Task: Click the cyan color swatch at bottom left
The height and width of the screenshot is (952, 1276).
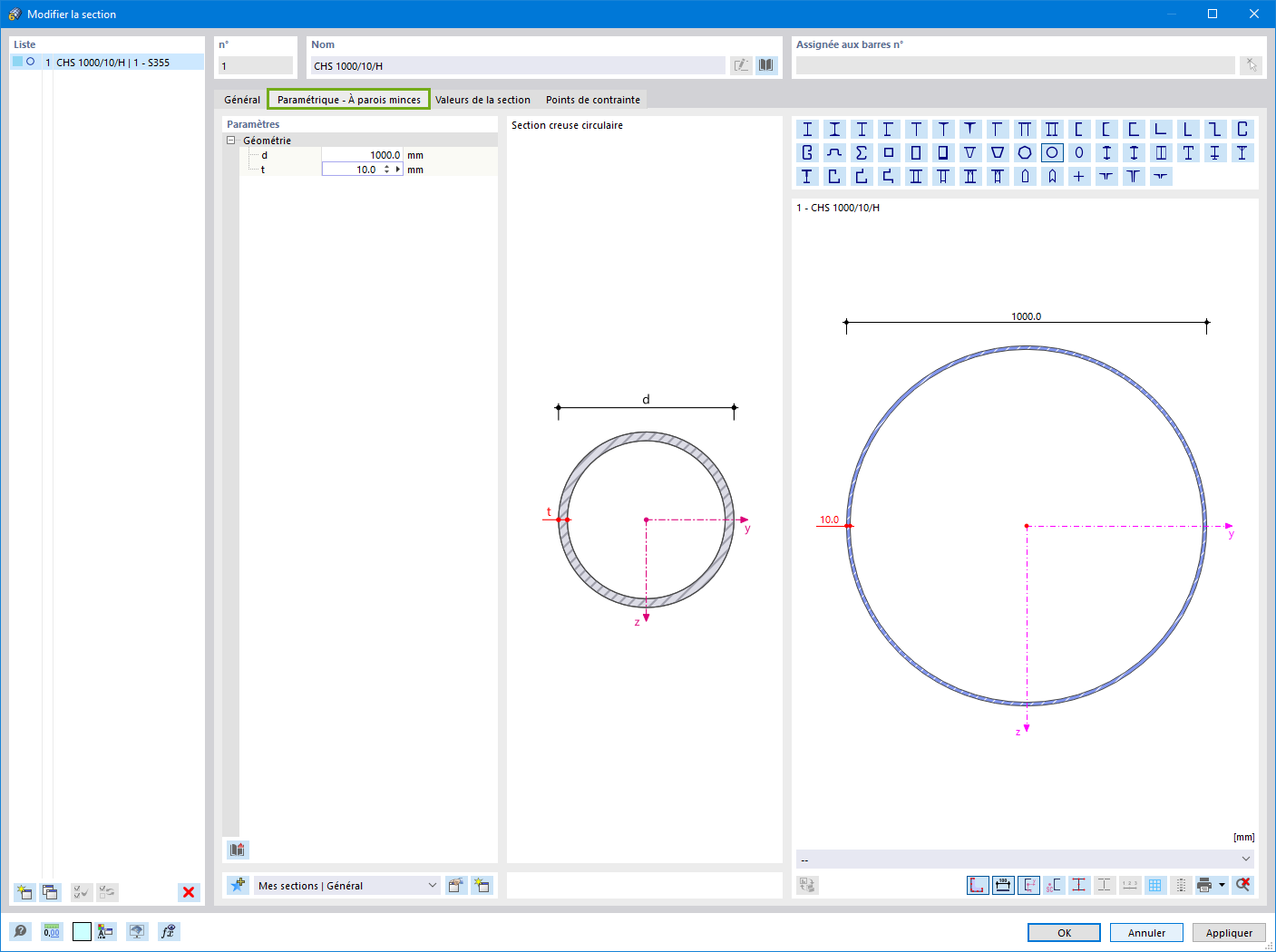Action: [x=82, y=931]
